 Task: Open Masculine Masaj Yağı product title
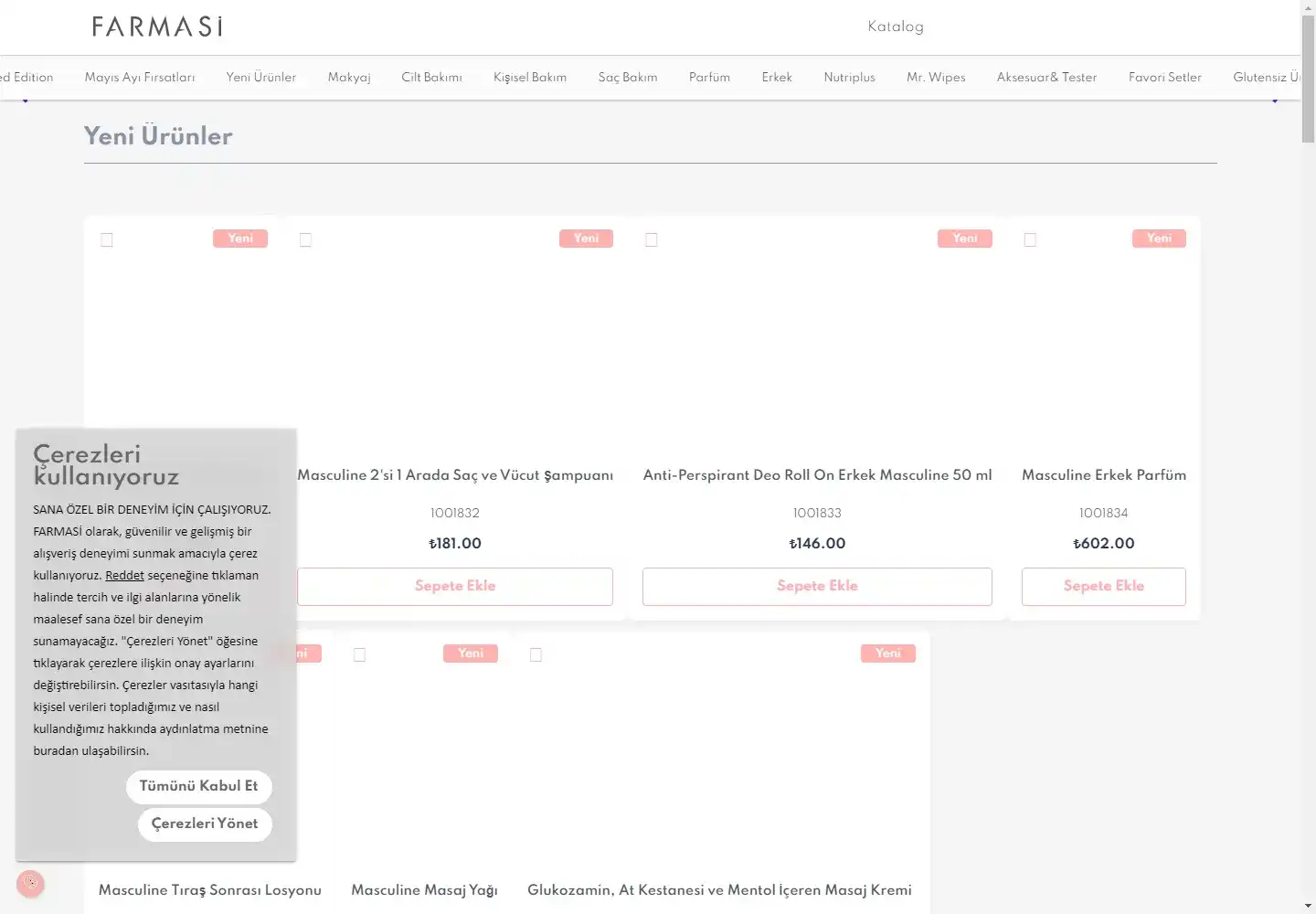[x=424, y=890]
